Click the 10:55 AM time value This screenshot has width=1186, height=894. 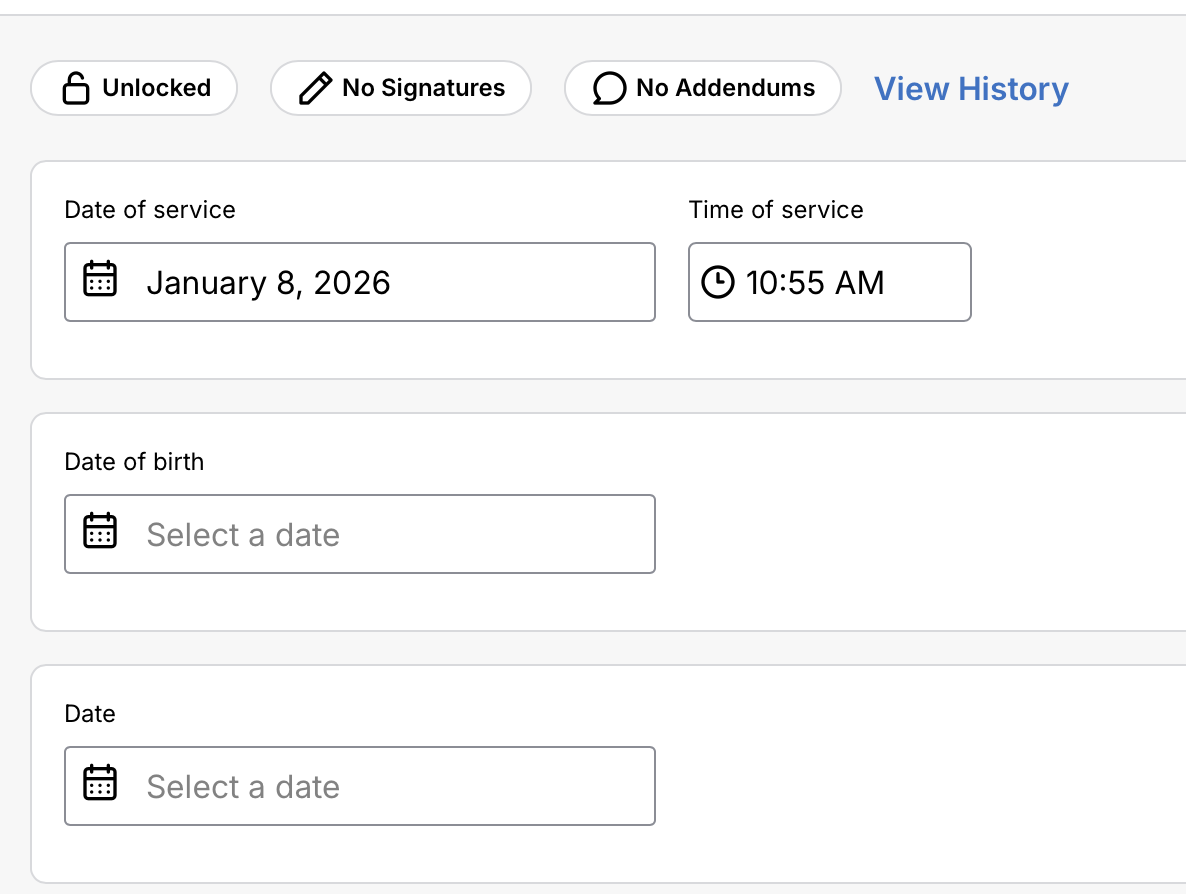tap(815, 283)
